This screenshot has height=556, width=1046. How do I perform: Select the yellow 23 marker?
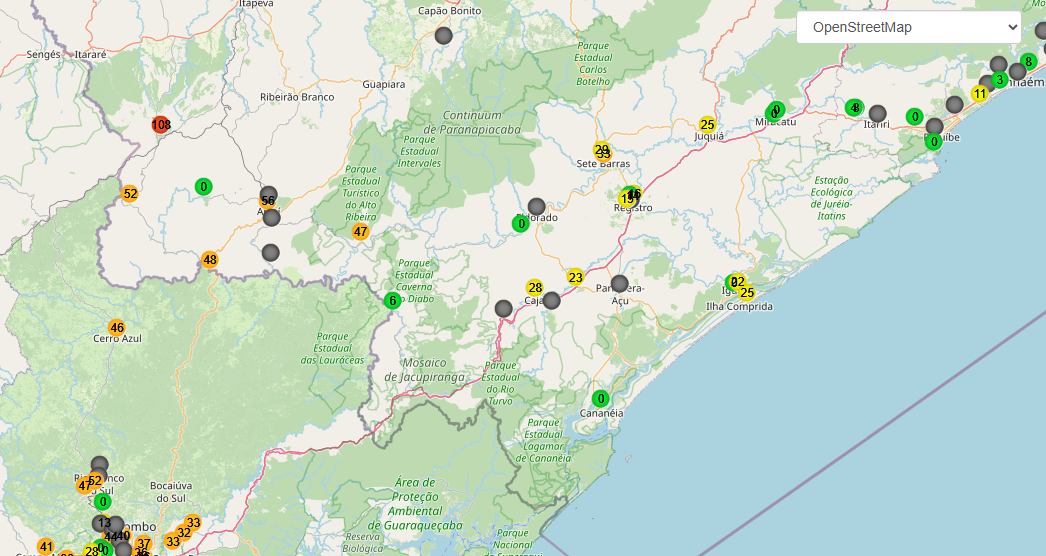(x=575, y=277)
